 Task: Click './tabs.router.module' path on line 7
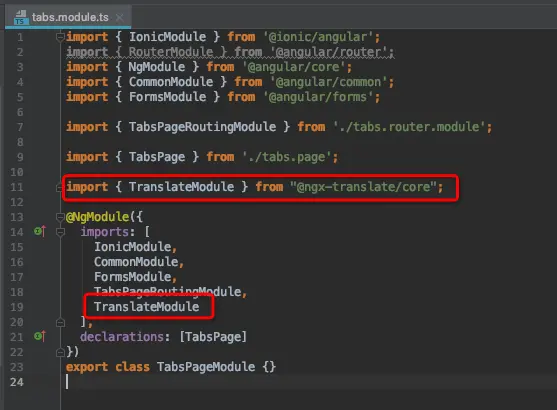coord(410,127)
